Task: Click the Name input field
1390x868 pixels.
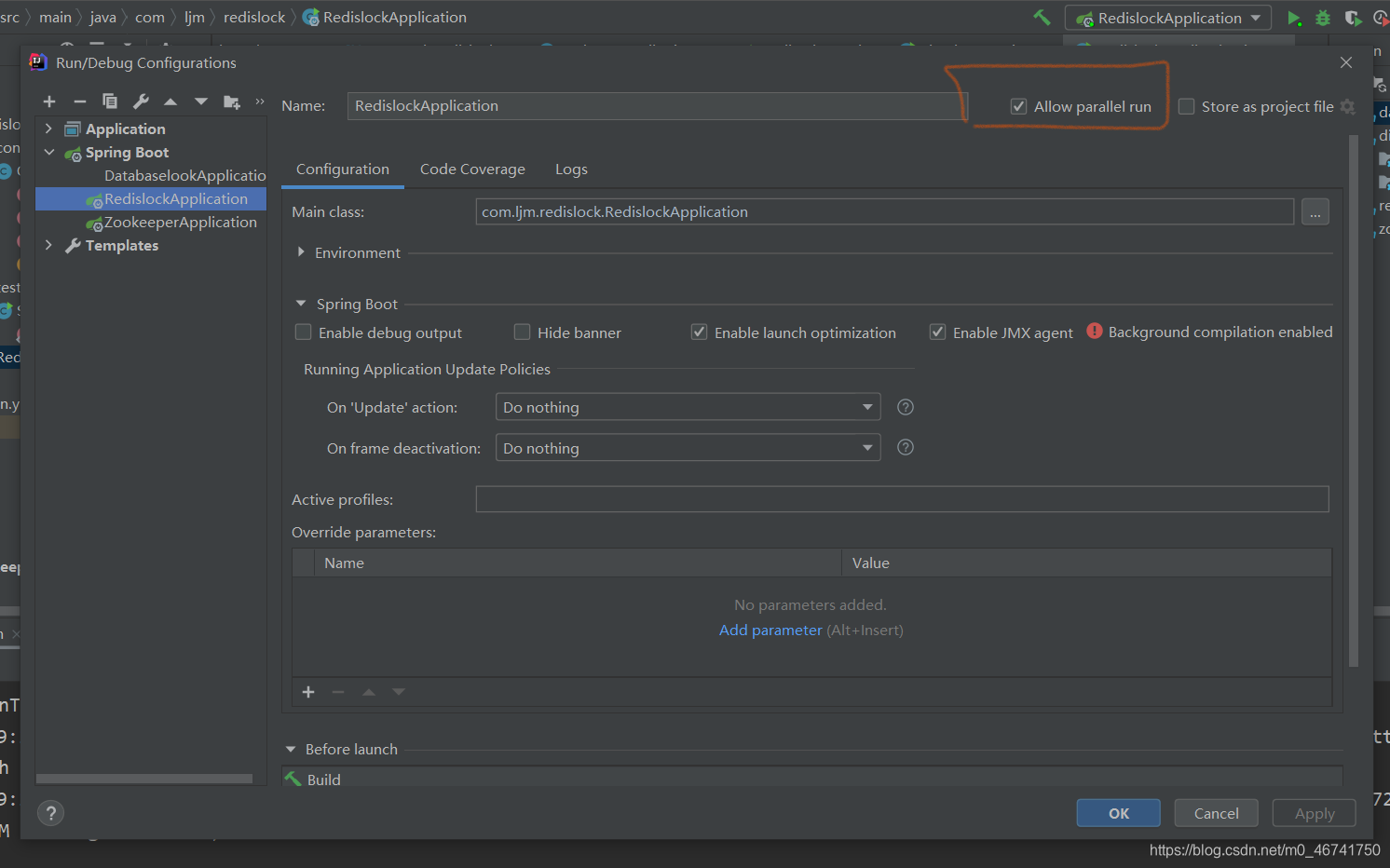Action: (656, 106)
